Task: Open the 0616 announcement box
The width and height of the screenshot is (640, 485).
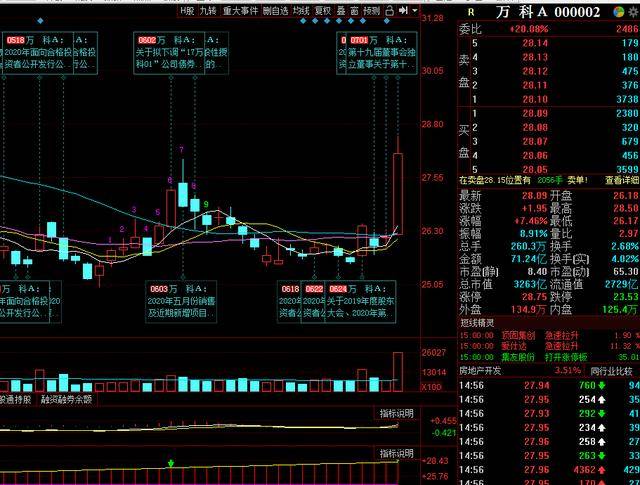Action: click(289, 301)
